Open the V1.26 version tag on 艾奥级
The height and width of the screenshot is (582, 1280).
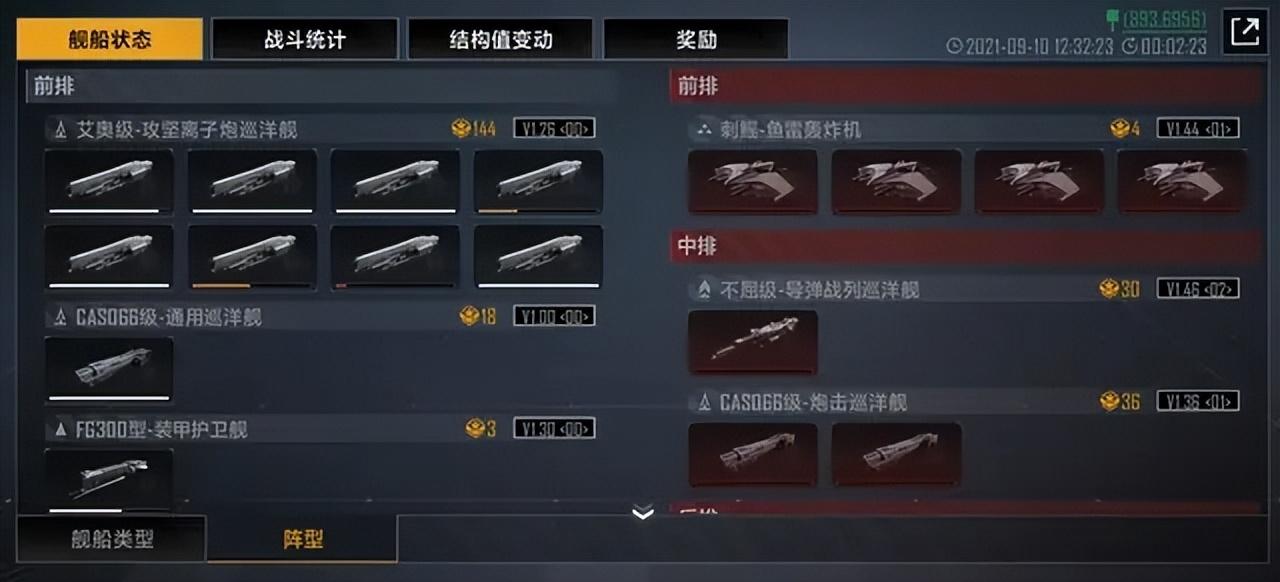click(554, 128)
